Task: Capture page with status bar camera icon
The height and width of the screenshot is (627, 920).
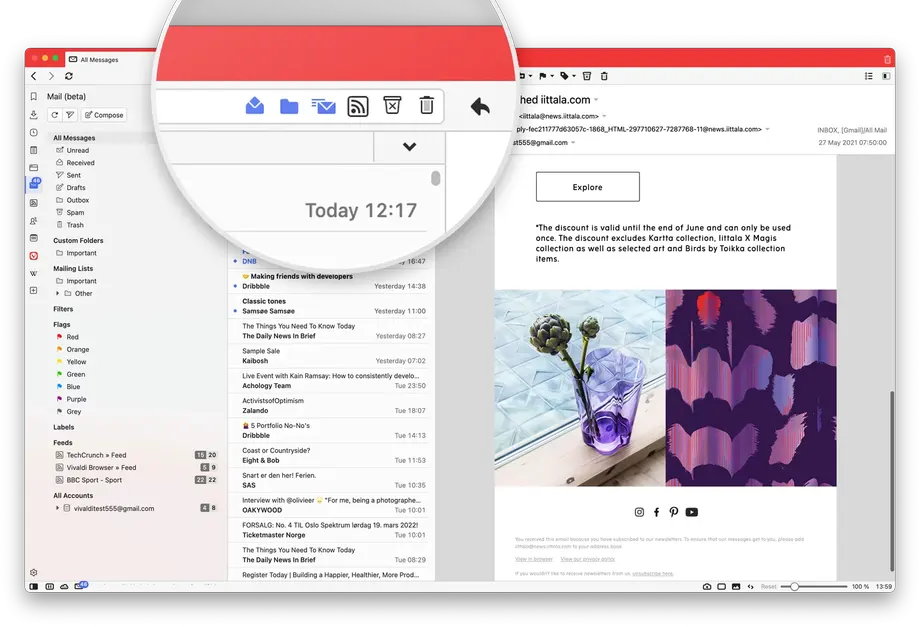Action: (707, 587)
